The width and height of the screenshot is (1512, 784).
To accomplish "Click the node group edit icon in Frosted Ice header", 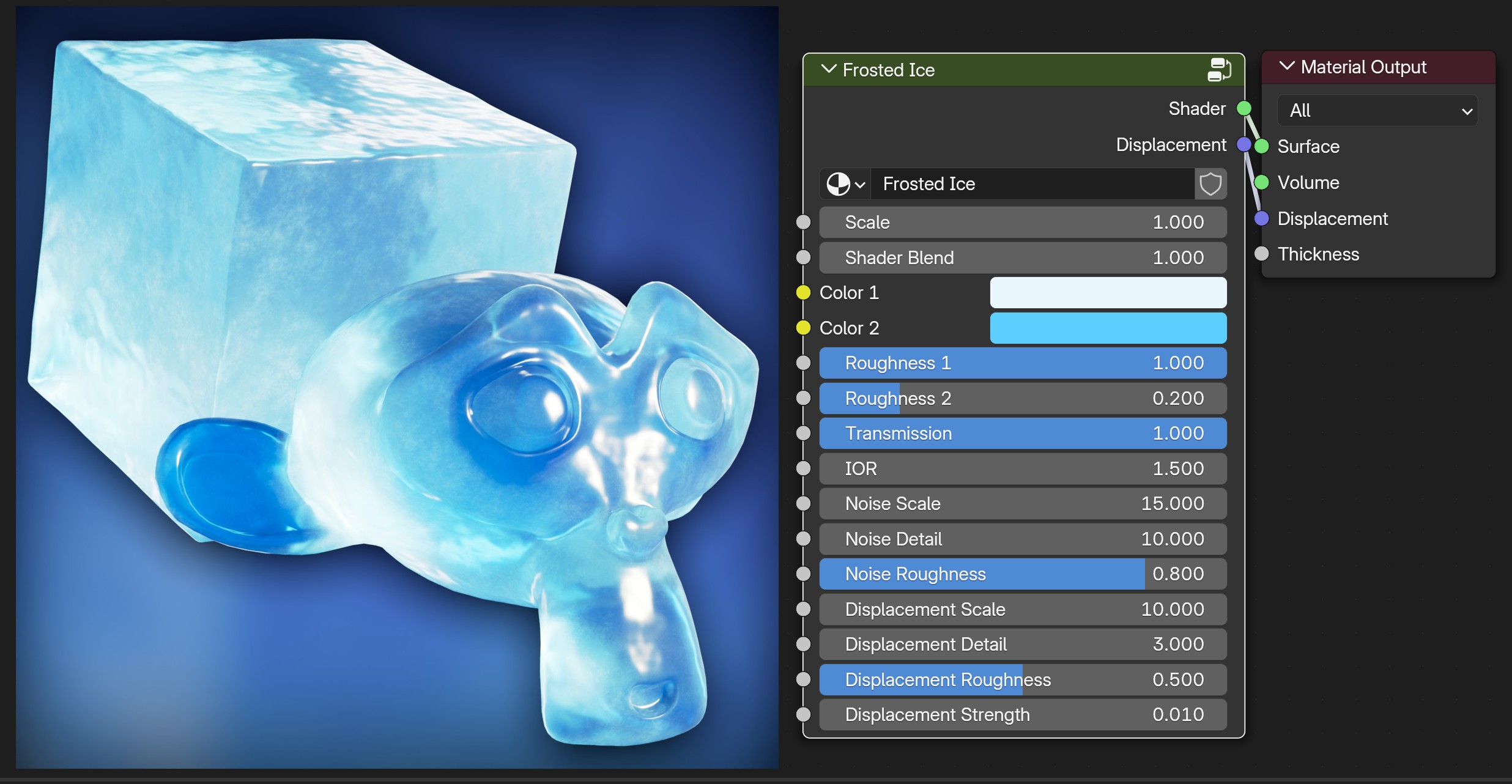I will (x=1218, y=70).
